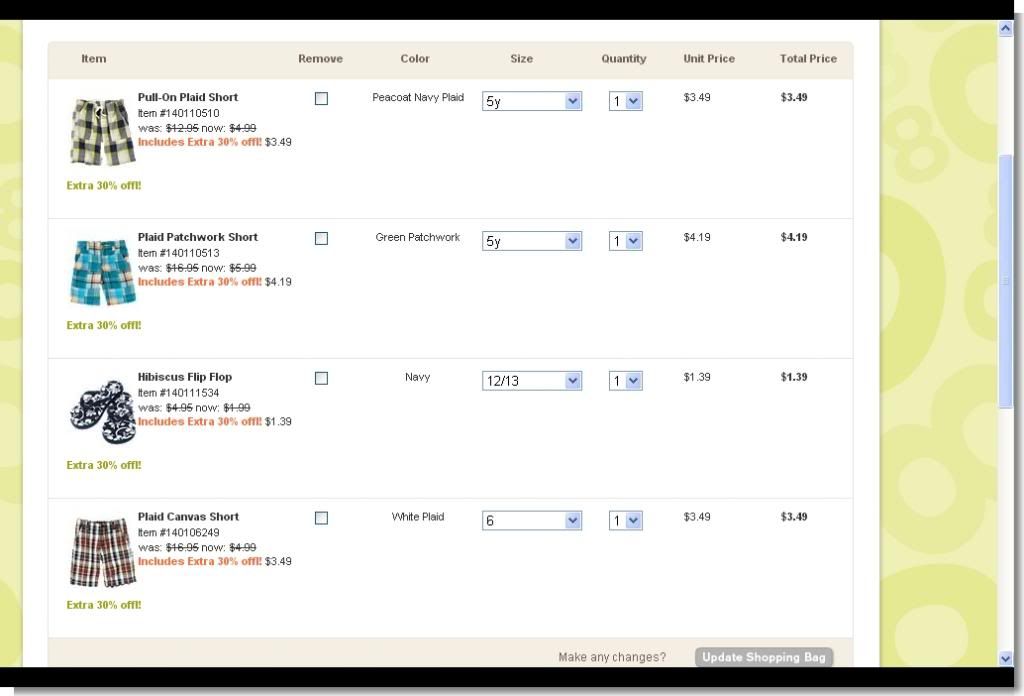The height and width of the screenshot is (696, 1024).
Task: Open quantity dropdown for Hibiscus Flip Flop
Action: (x=626, y=381)
